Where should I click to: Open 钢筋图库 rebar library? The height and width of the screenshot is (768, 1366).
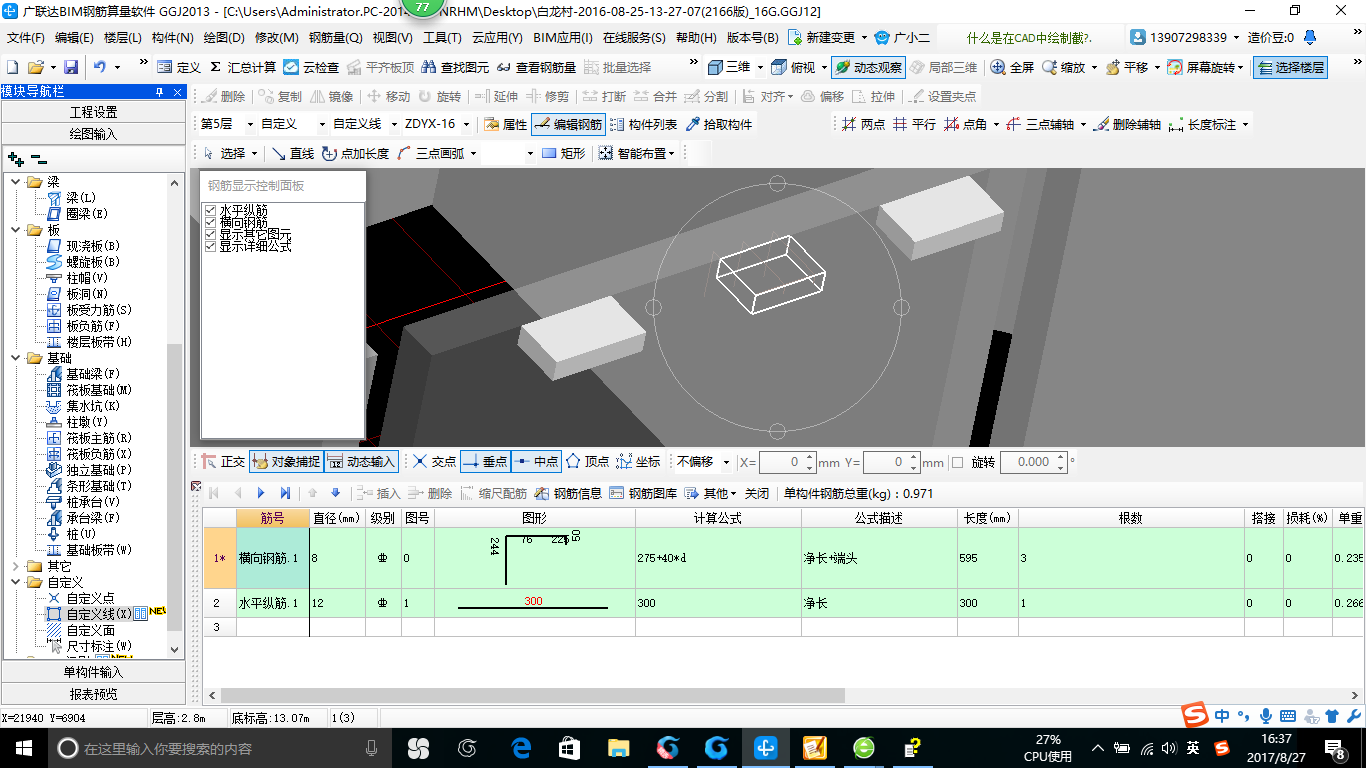[643, 493]
